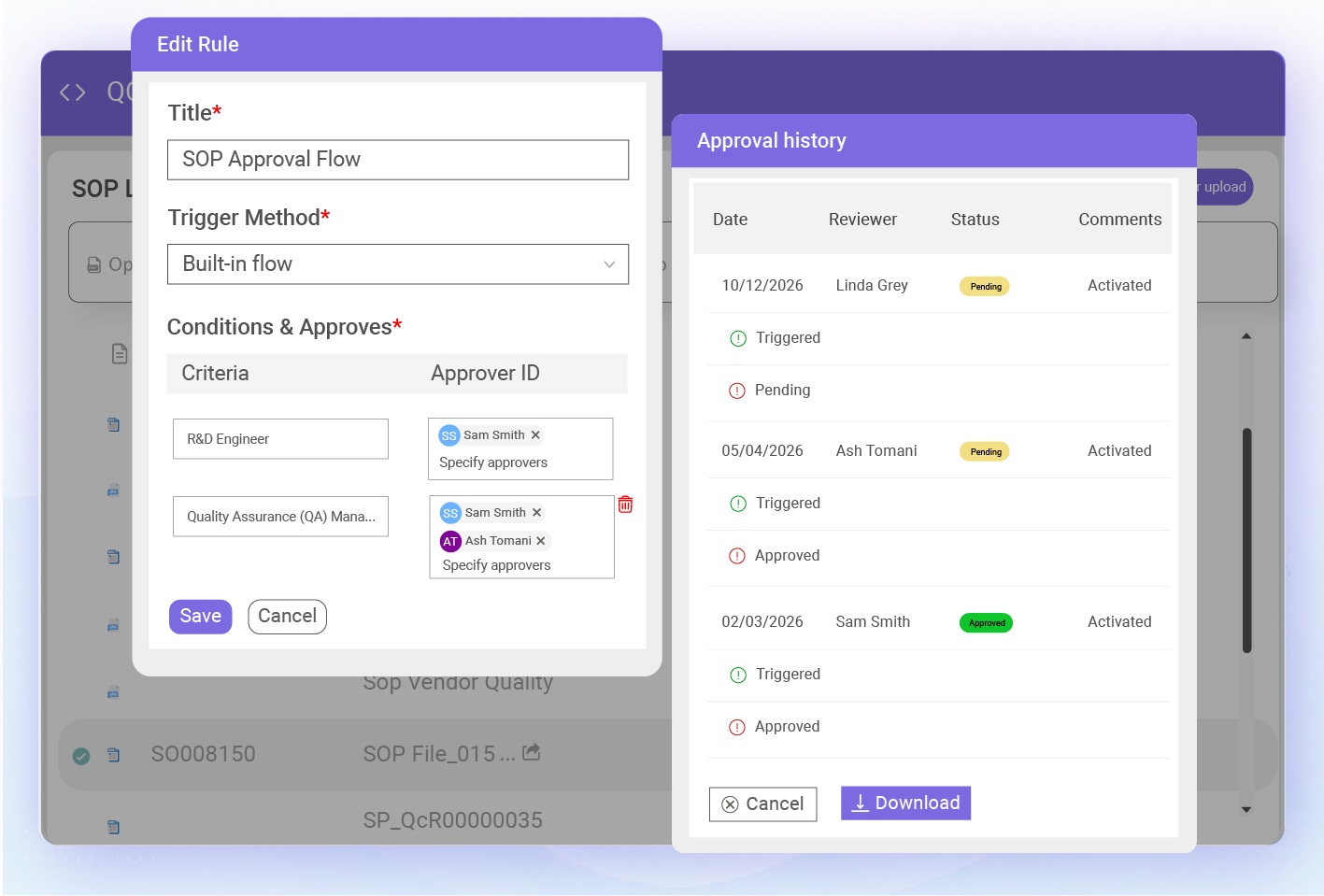Click the scroll up arrow in background list
The height and width of the screenshot is (896, 1324).
(x=1246, y=335)
